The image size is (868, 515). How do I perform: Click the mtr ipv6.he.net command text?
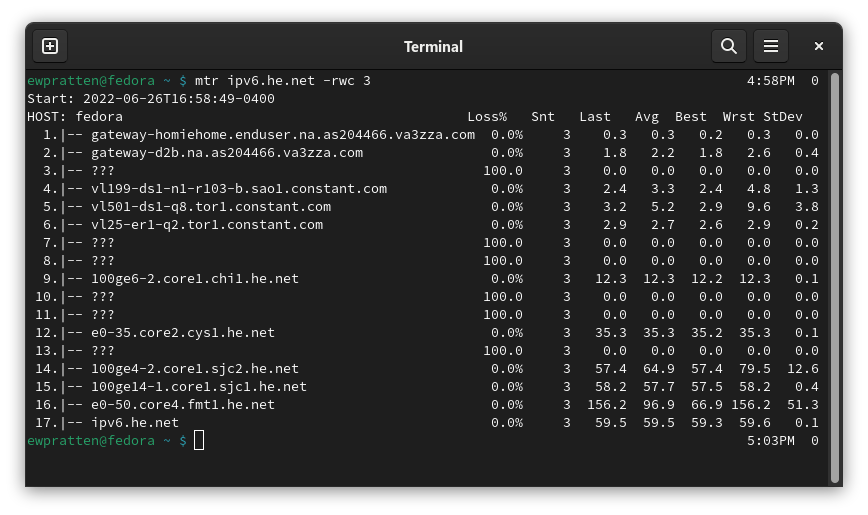click(283, 81)
